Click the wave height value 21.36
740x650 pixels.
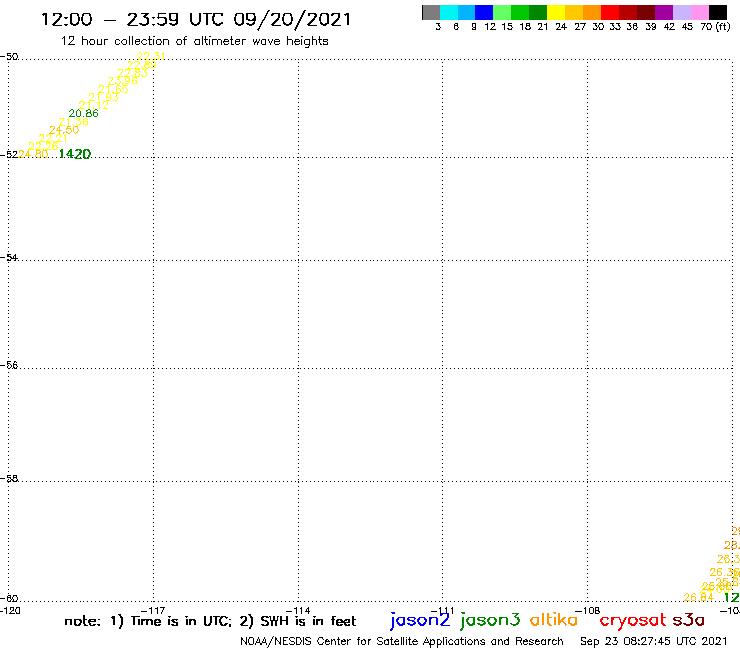(73, 122)
